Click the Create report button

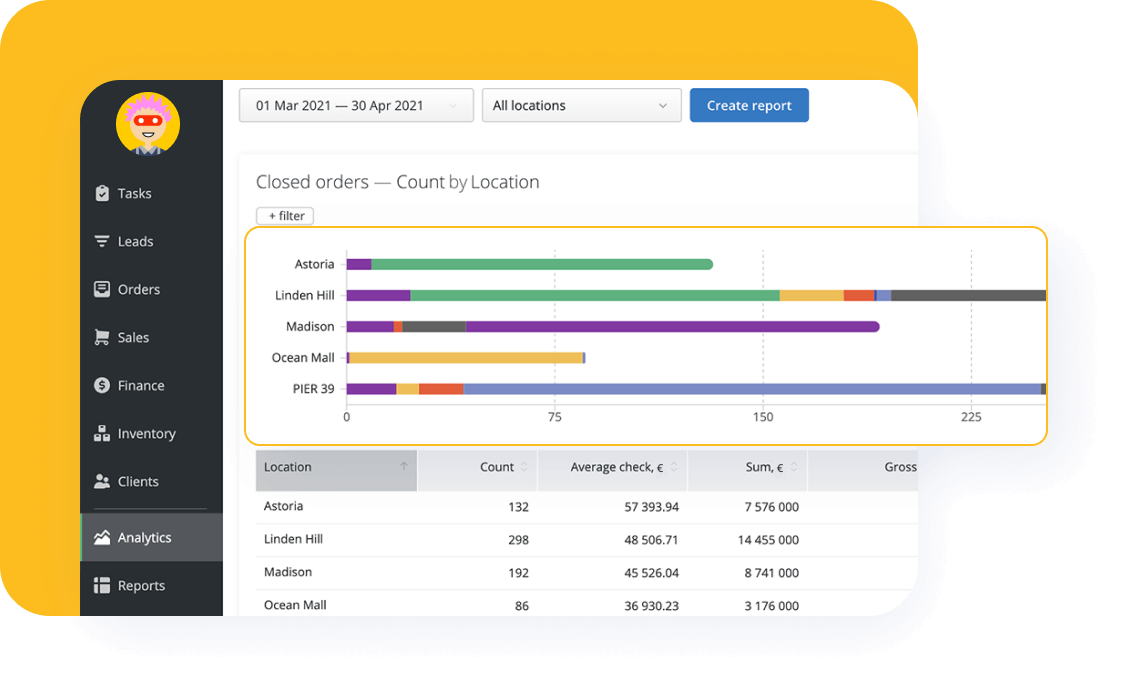pyautogui.click(x=749, y=105)
